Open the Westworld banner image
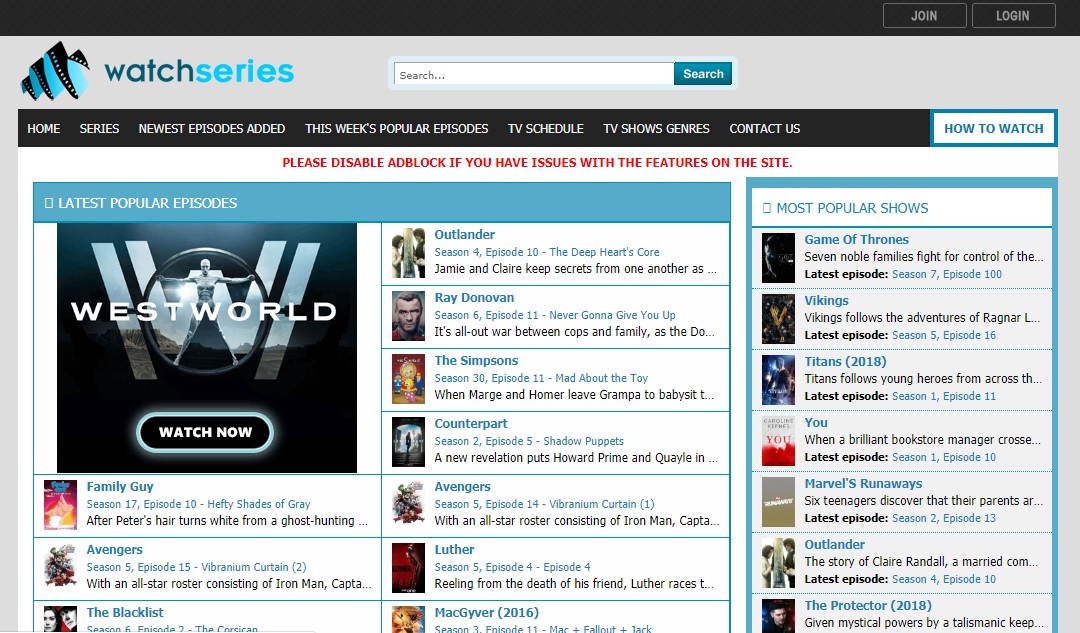 (207, 347)
